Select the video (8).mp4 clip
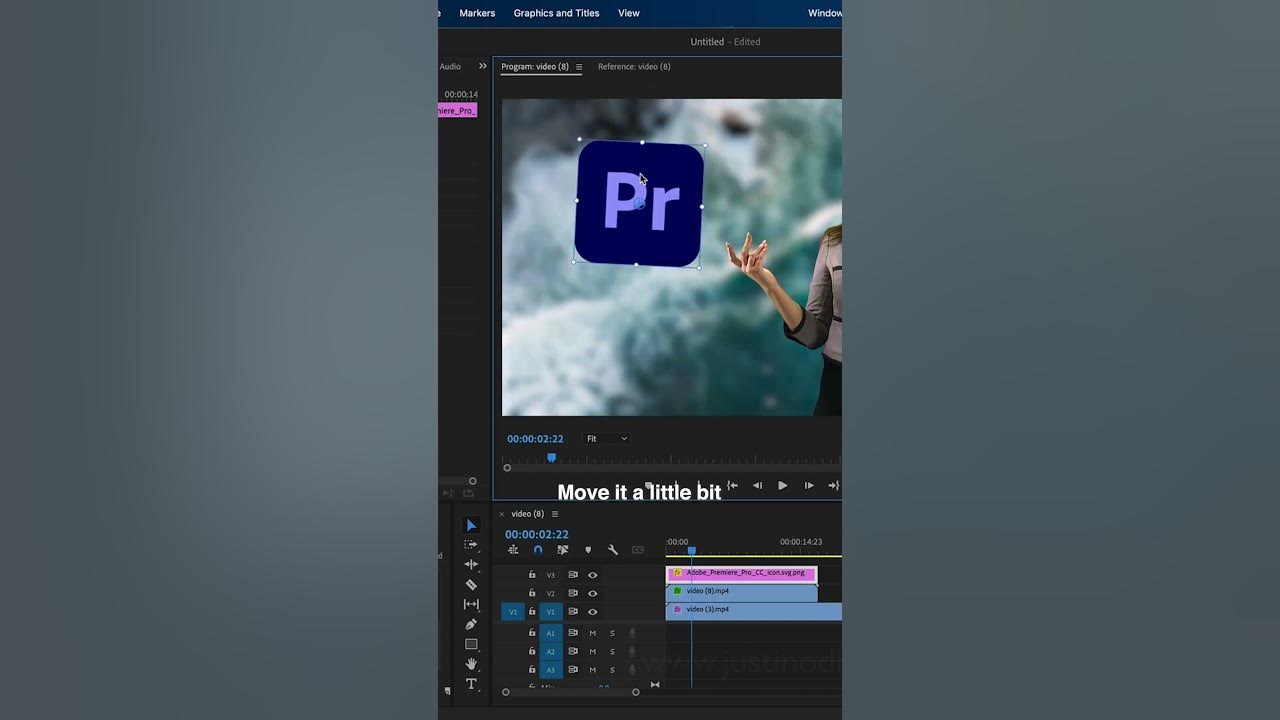This screenshot has width=1280, height=720. click(741, 592)
